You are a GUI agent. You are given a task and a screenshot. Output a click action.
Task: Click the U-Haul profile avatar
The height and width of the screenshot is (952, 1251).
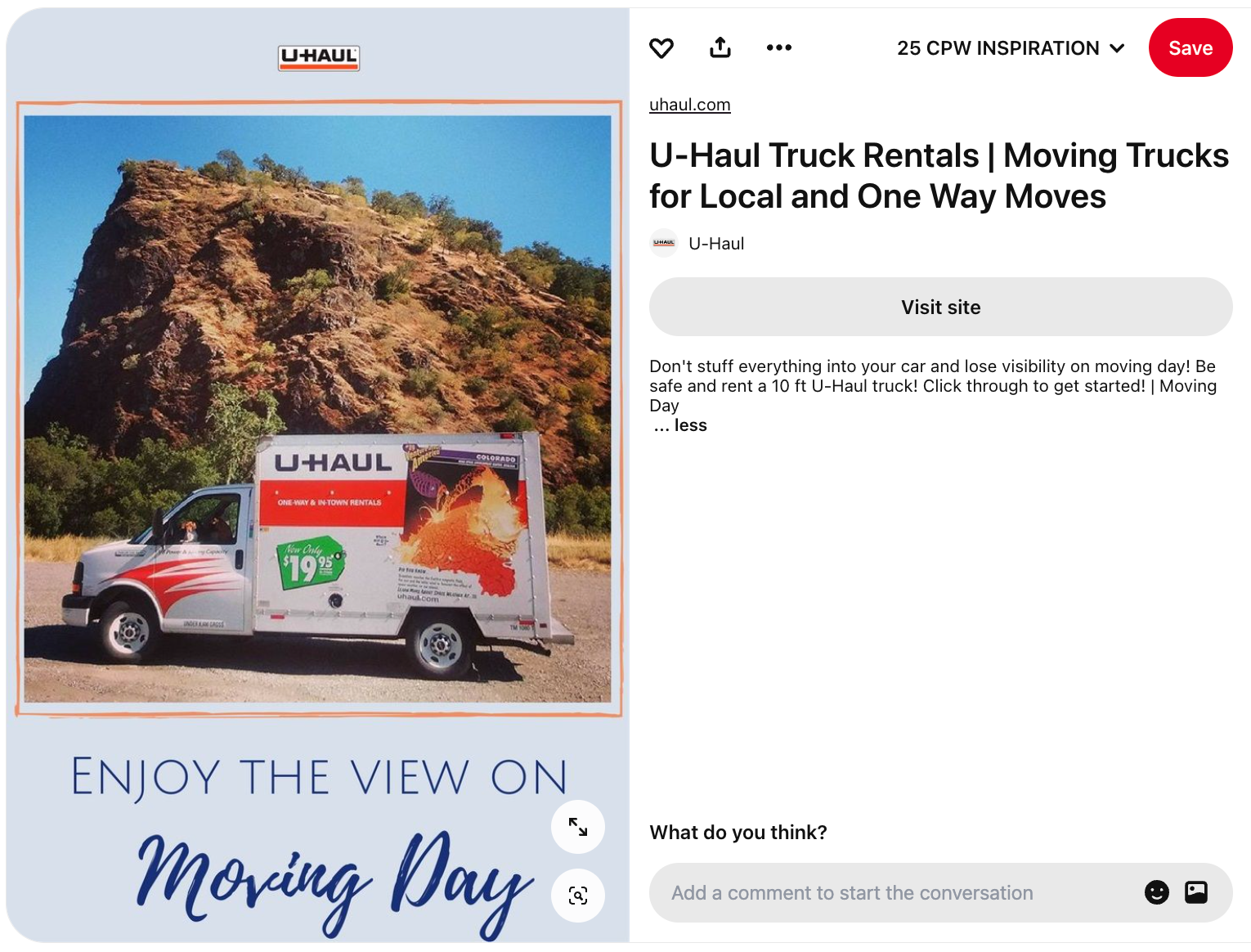pyautogui.click(x=664, y=243)
